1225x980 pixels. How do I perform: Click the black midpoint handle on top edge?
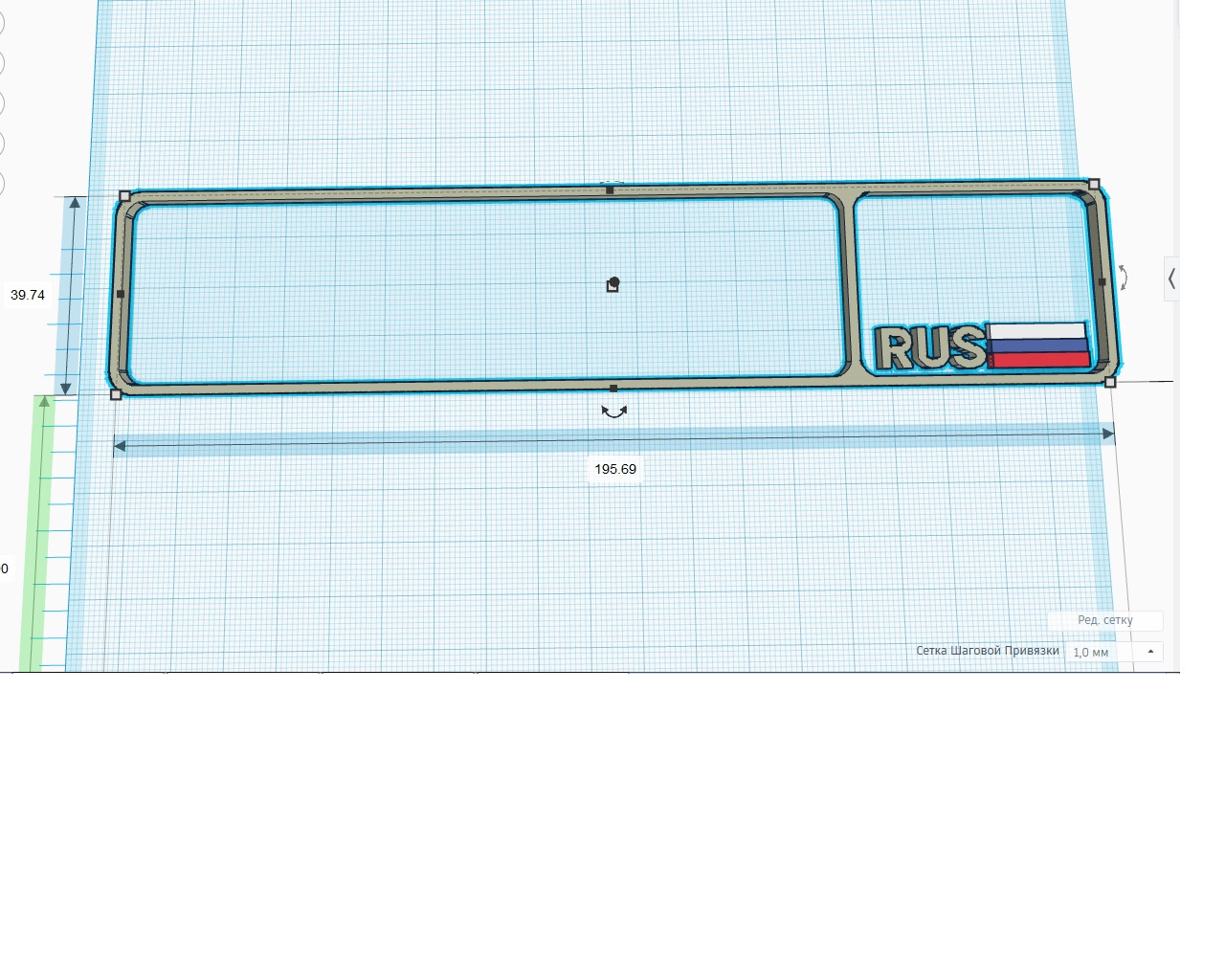(x=610, y=190)
